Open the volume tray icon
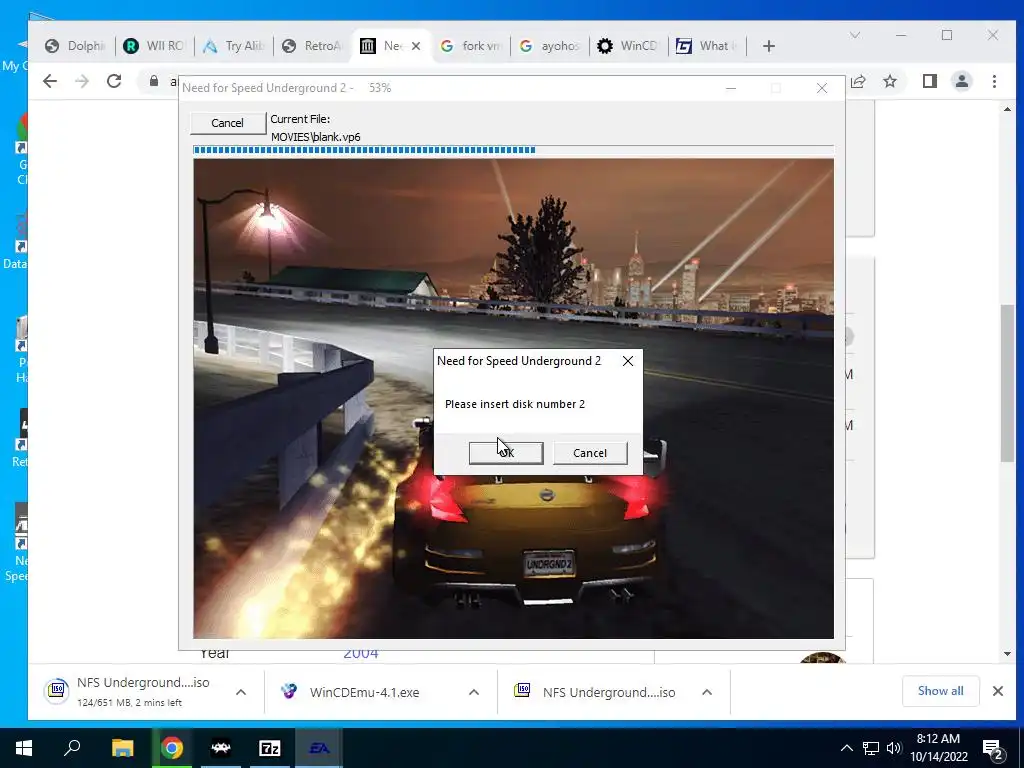This screenshot has height=768, width=1024. click(893, 748)
